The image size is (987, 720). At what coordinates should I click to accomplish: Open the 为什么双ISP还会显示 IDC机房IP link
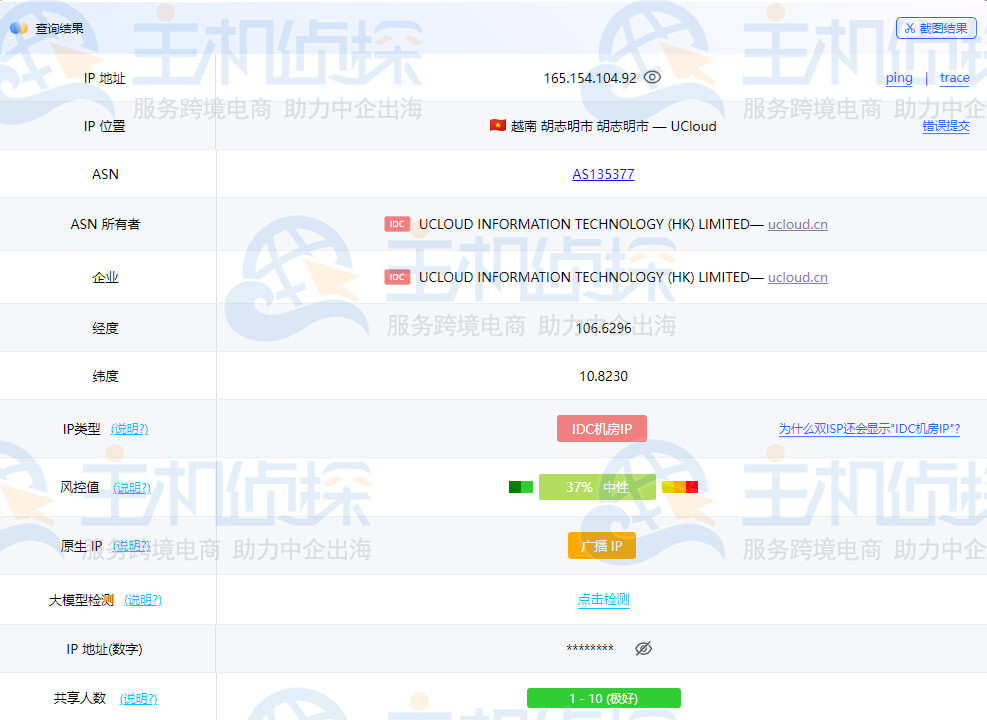click(x=869, y=429)
